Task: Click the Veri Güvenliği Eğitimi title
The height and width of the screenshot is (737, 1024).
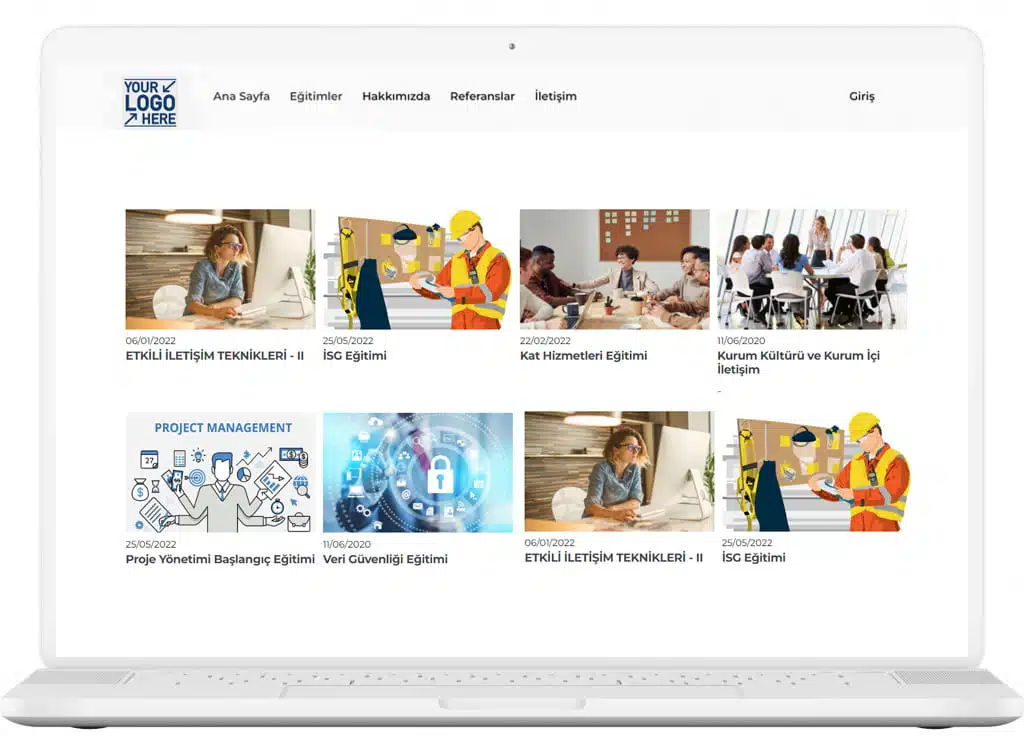Action: tap(385, 559)
